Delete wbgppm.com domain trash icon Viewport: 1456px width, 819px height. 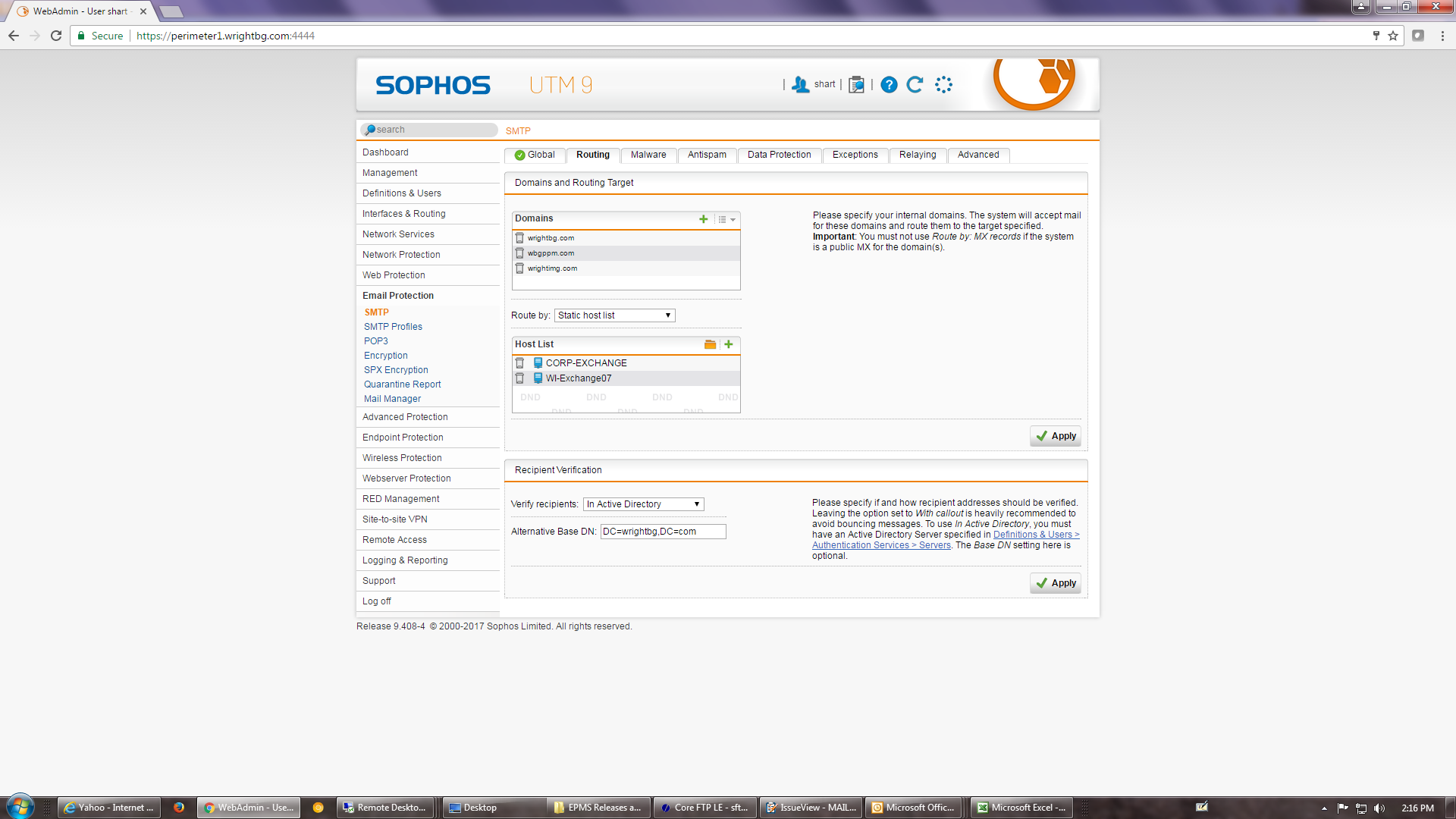(x=519, y=253)
